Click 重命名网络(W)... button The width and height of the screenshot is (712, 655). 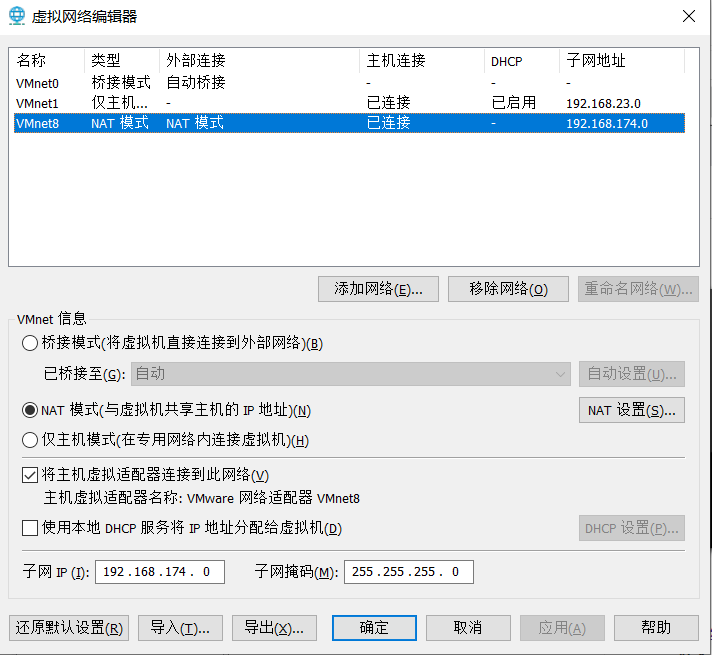tap(638, 289)
